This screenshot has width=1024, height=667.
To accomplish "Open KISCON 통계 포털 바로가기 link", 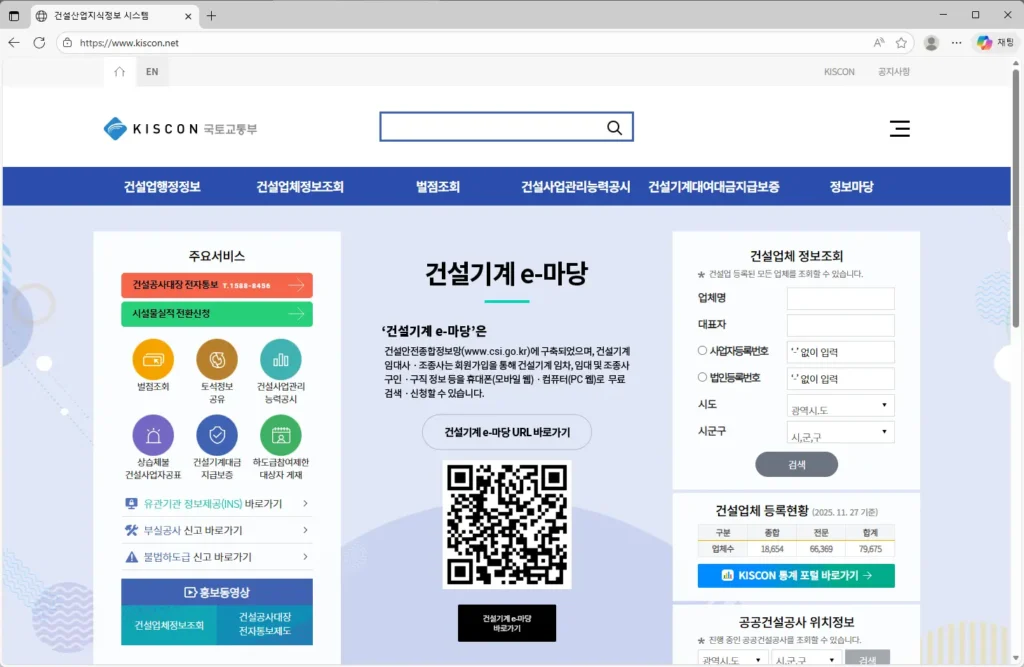I will (x=795, y=575).
